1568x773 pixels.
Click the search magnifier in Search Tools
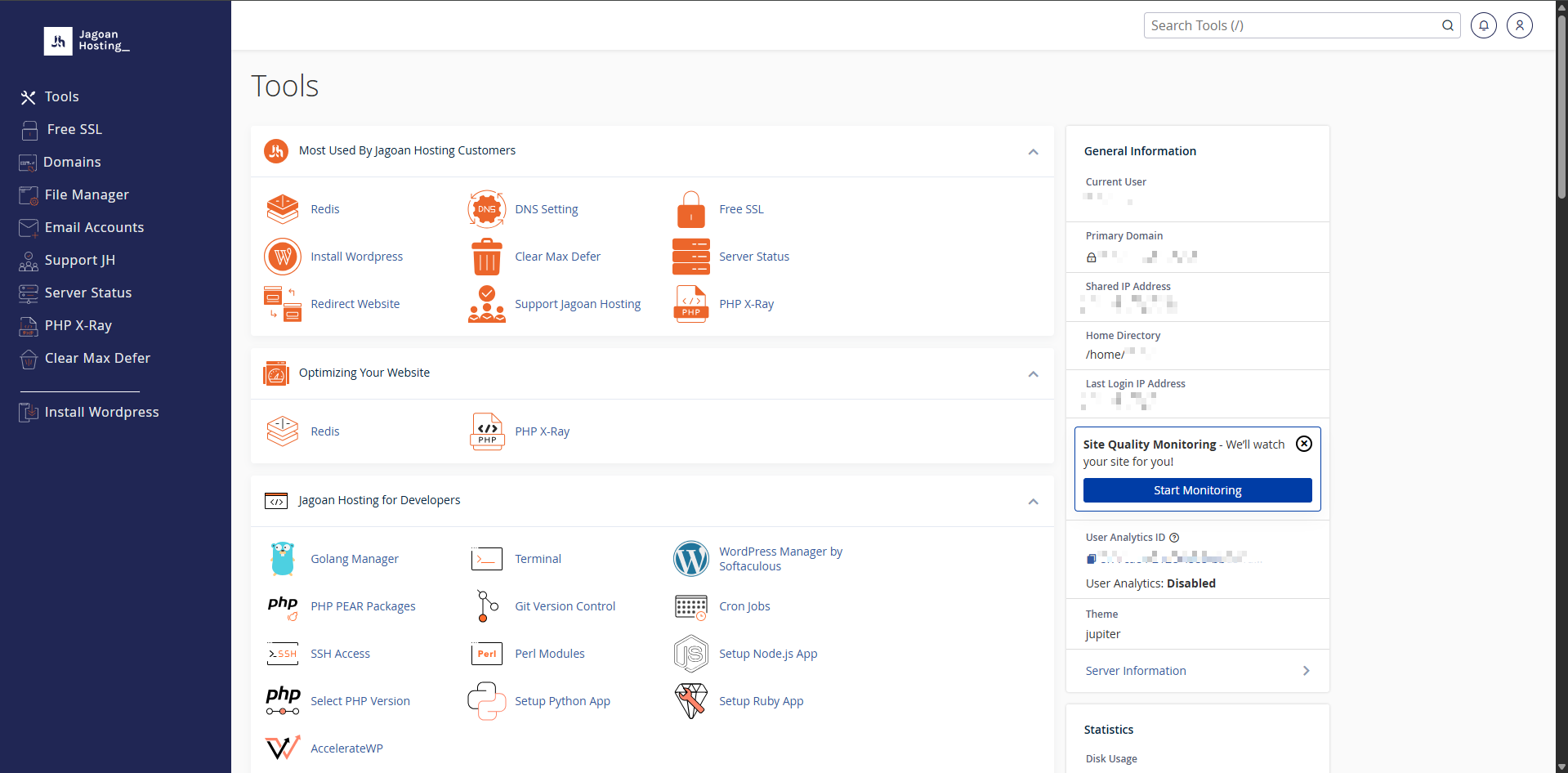pyautogui.click(x=1447, y=25)
